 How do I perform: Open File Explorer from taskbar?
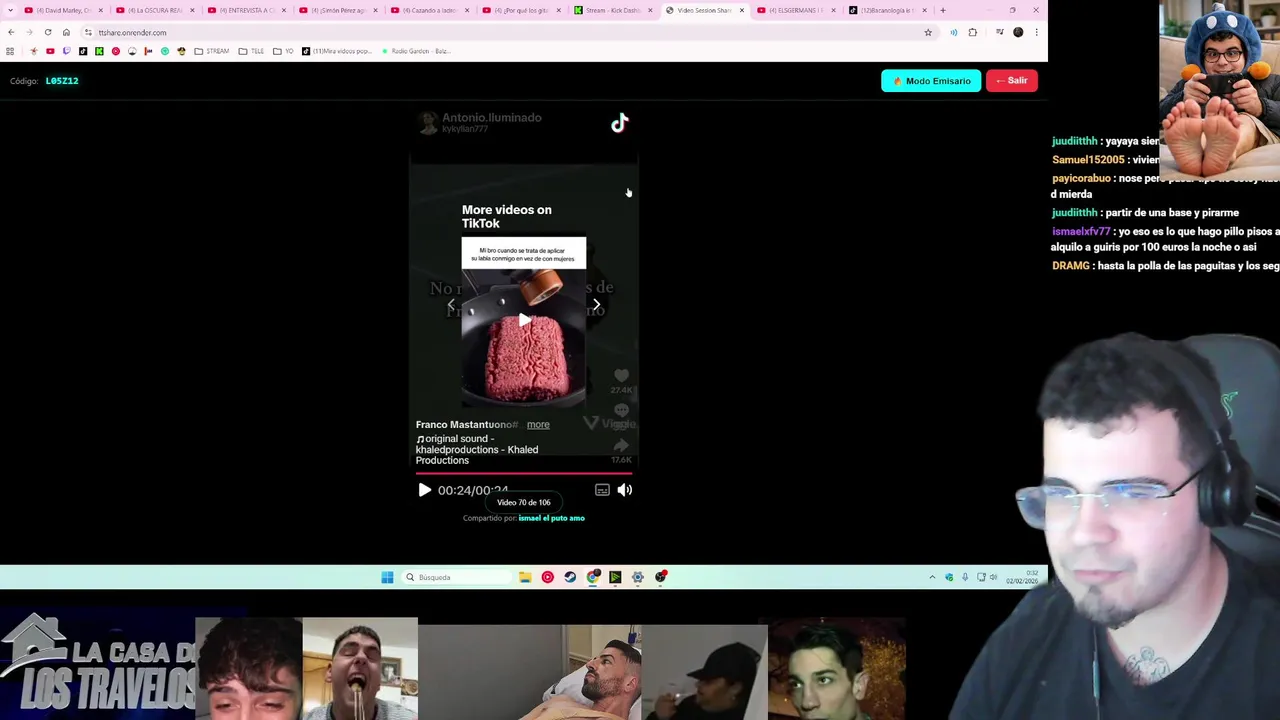(x=525, y=577)
